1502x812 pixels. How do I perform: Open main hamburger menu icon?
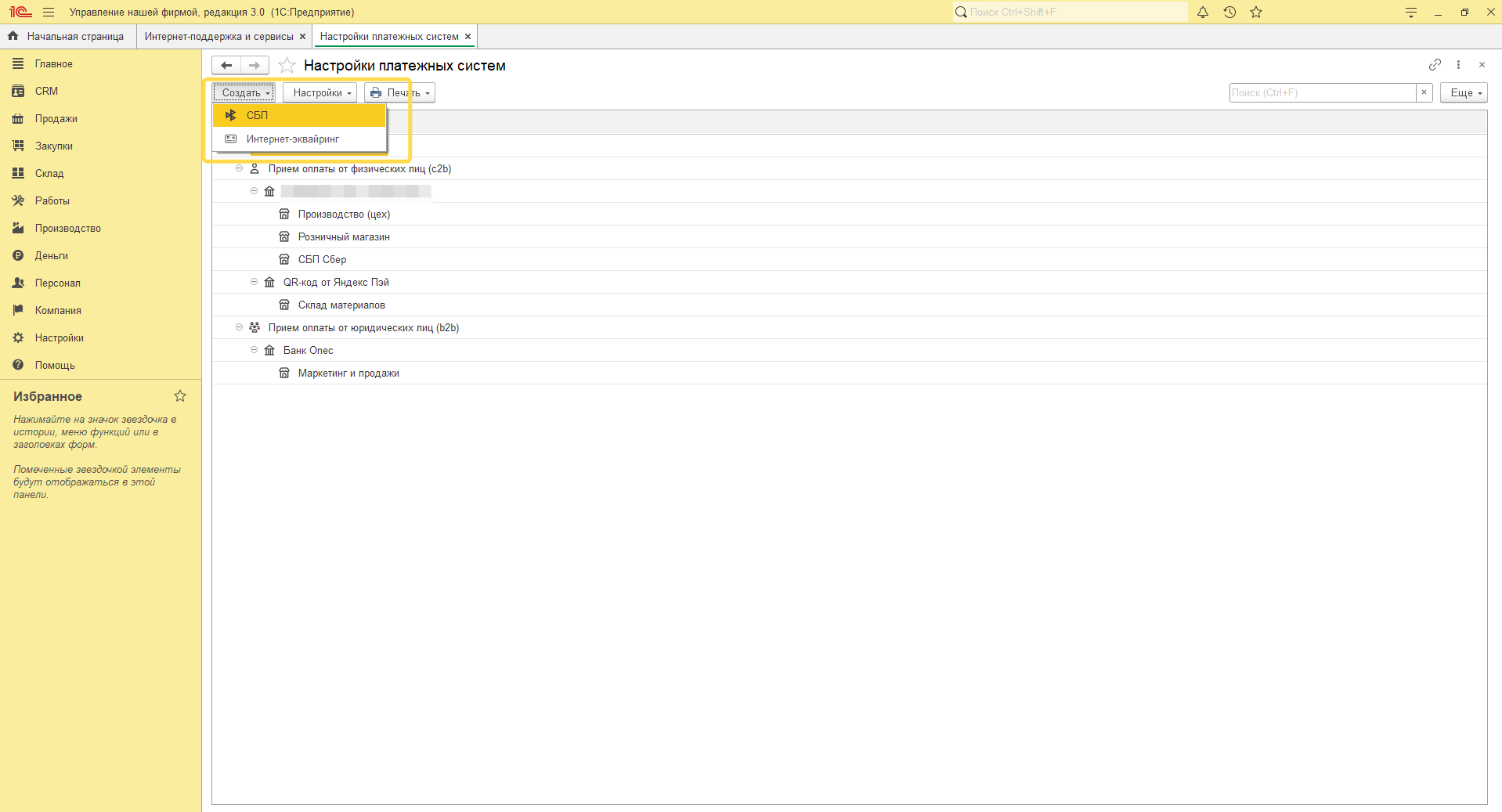click(x=49, y=13)
